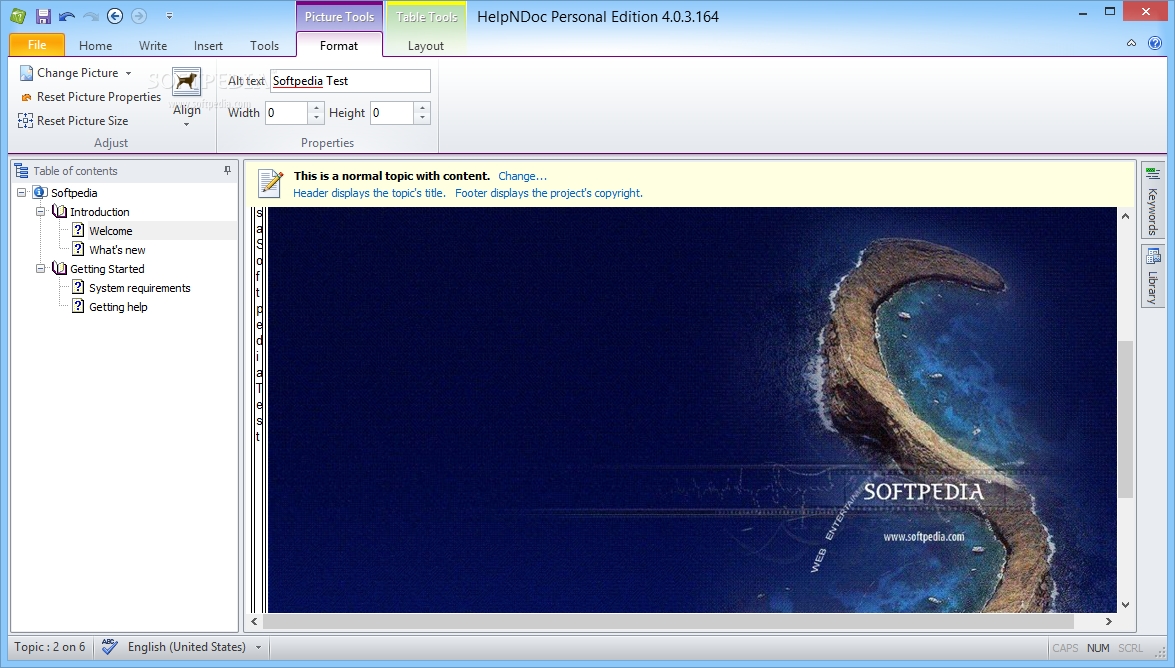Click the topic edit notepad icon
1175x668 pixels.
[270, 183]
